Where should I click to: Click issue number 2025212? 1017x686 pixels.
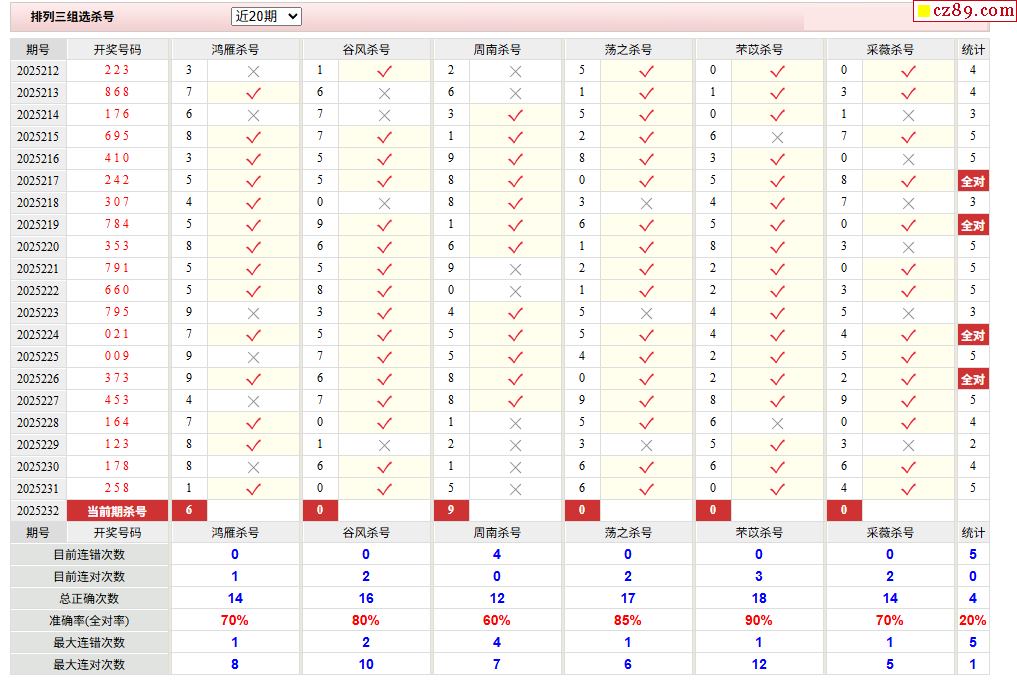pos(38,71)
